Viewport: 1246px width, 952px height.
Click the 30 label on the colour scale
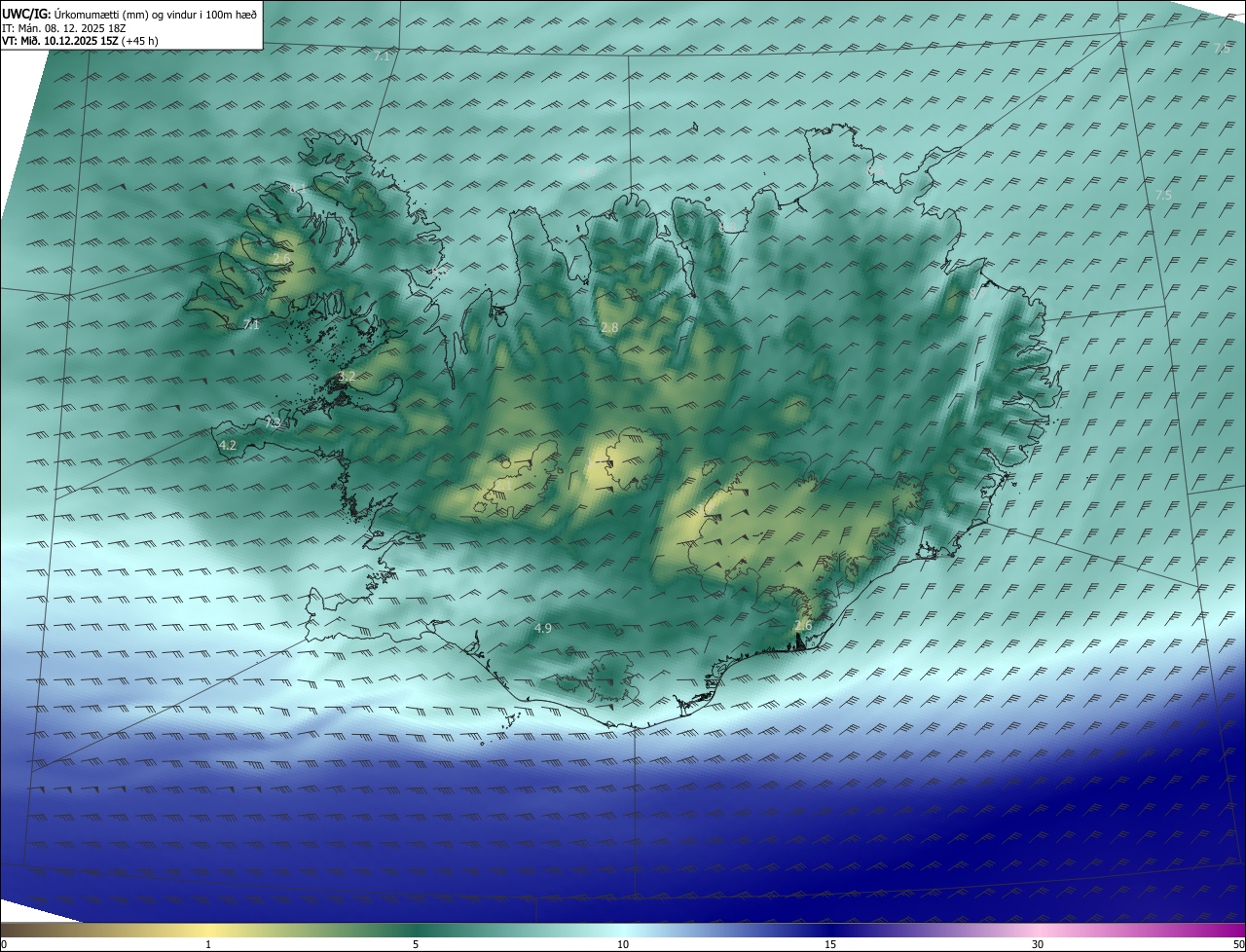[x=1038, y=944]
